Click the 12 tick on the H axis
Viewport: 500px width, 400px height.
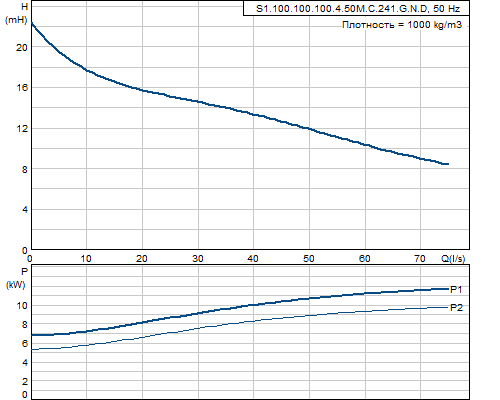coord(22,129)
